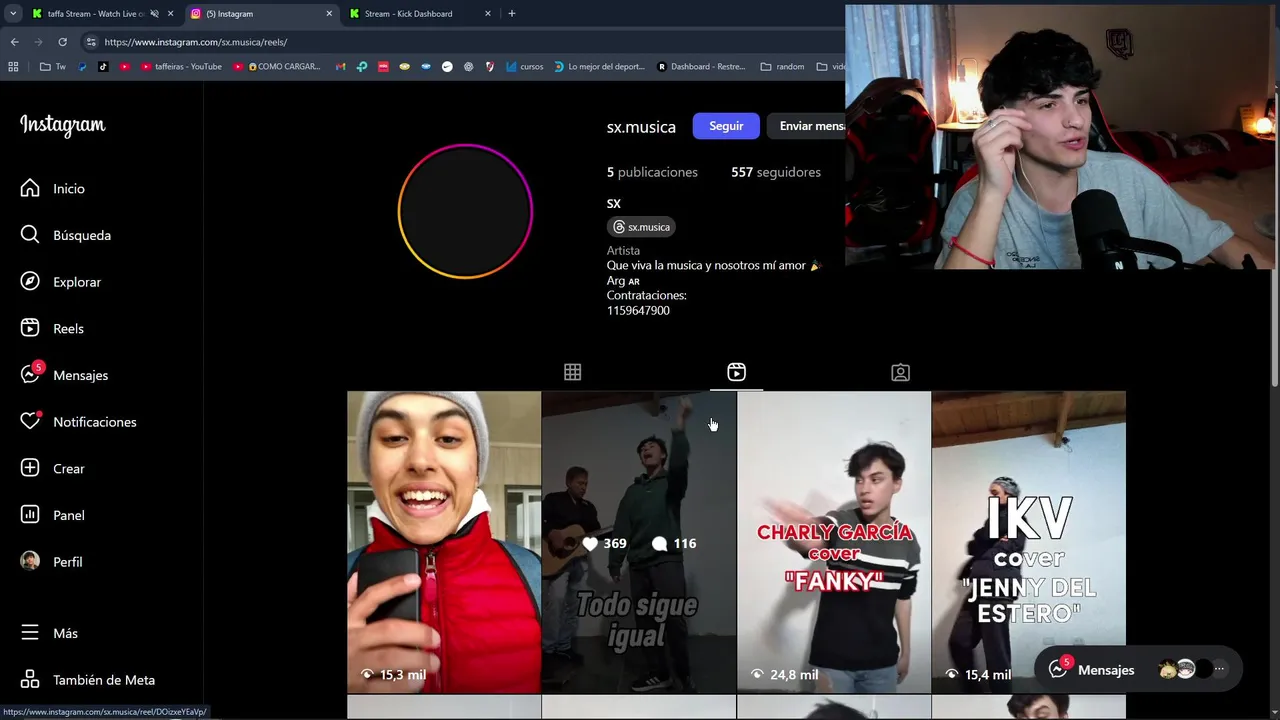Open the Charly García 'Fanky' cover reel
1280x720 pixels.
coord(834,542)
